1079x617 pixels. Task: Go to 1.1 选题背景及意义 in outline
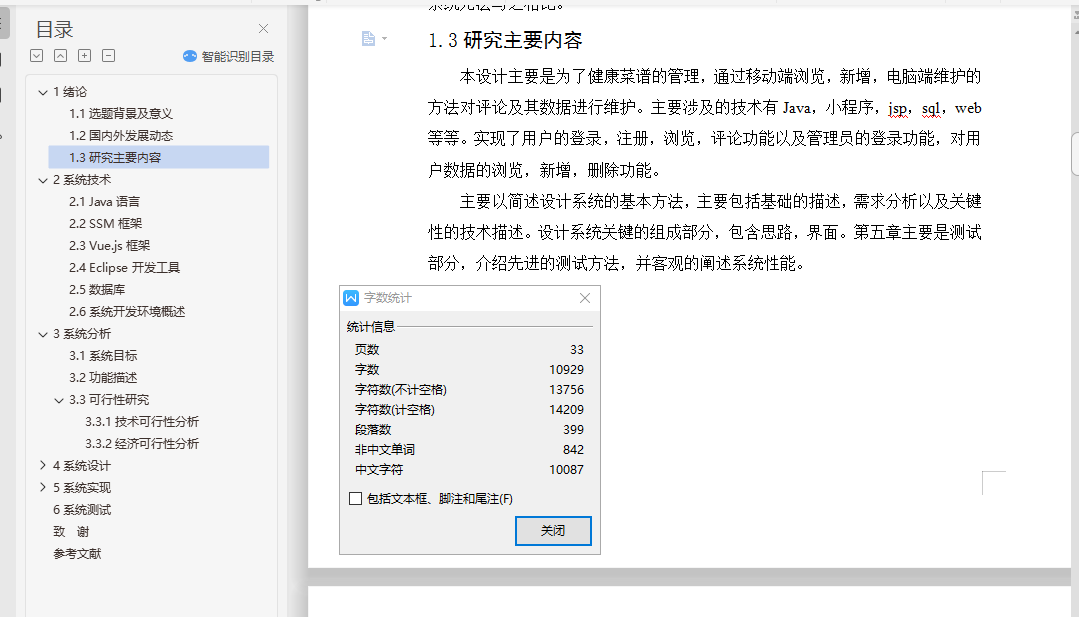coord(120,113)
